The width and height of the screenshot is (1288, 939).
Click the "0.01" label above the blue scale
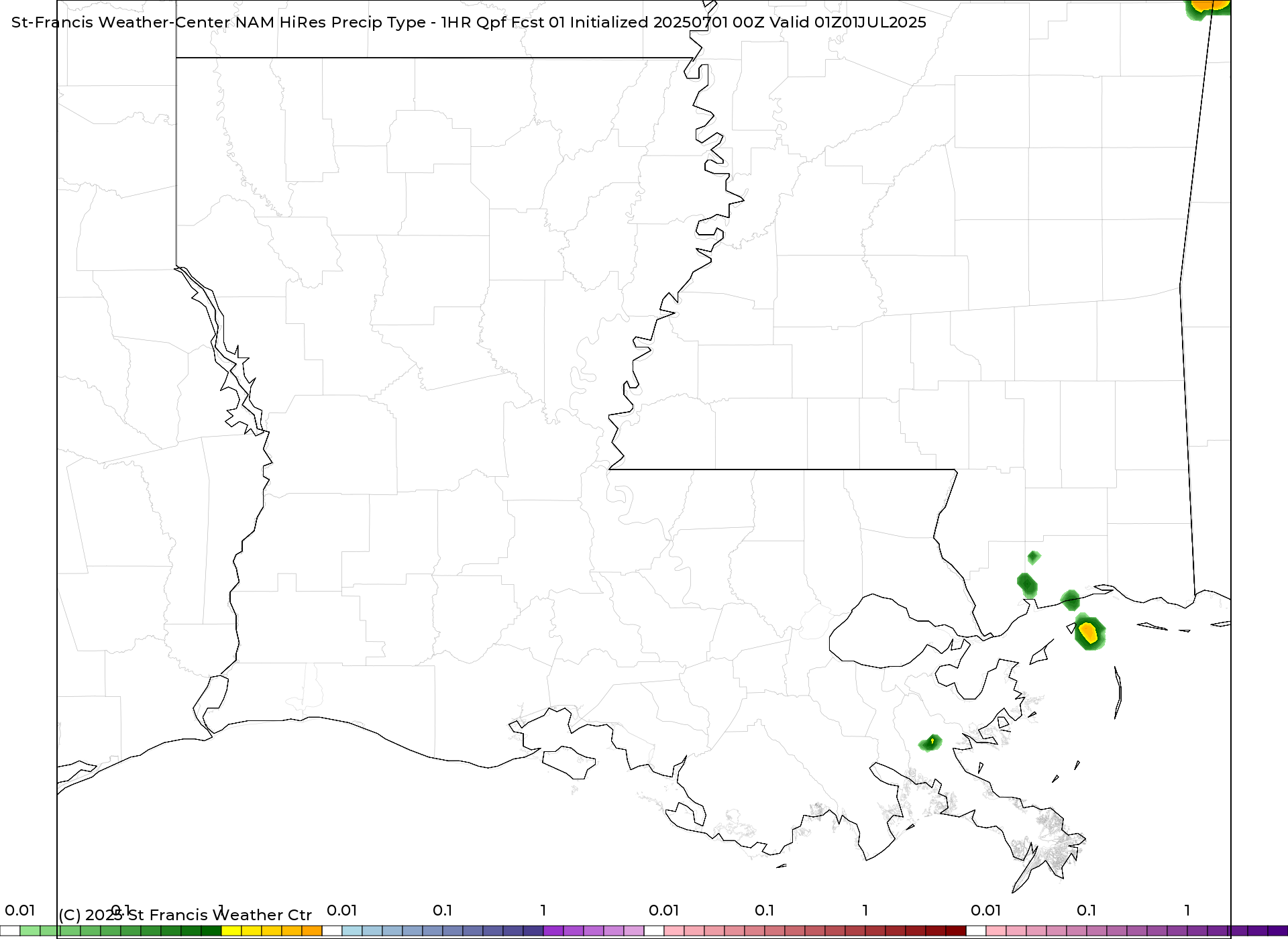(x=342, y=910)
